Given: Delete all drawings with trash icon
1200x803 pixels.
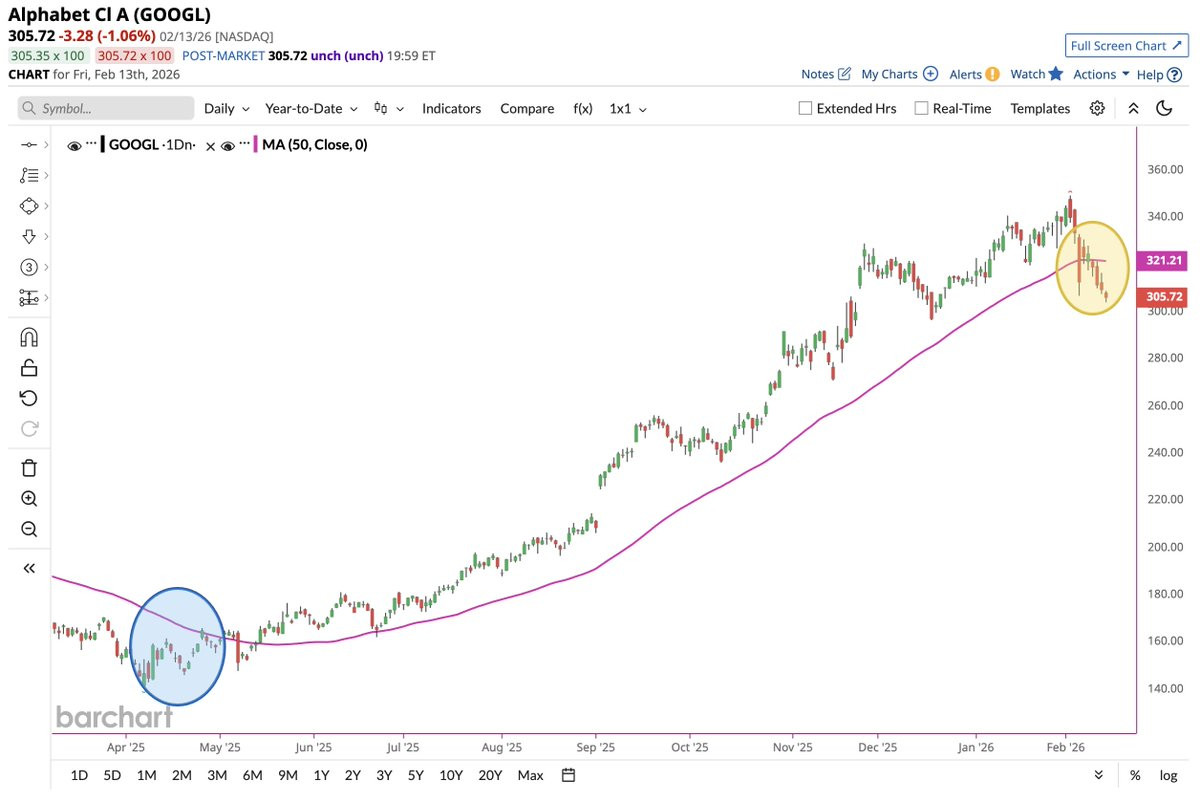Looking at the screenshot, I should tap(29, 468).
